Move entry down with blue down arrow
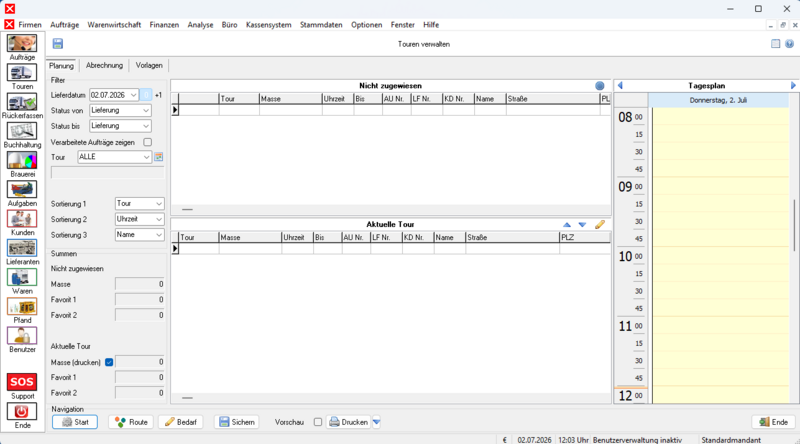 582,225
